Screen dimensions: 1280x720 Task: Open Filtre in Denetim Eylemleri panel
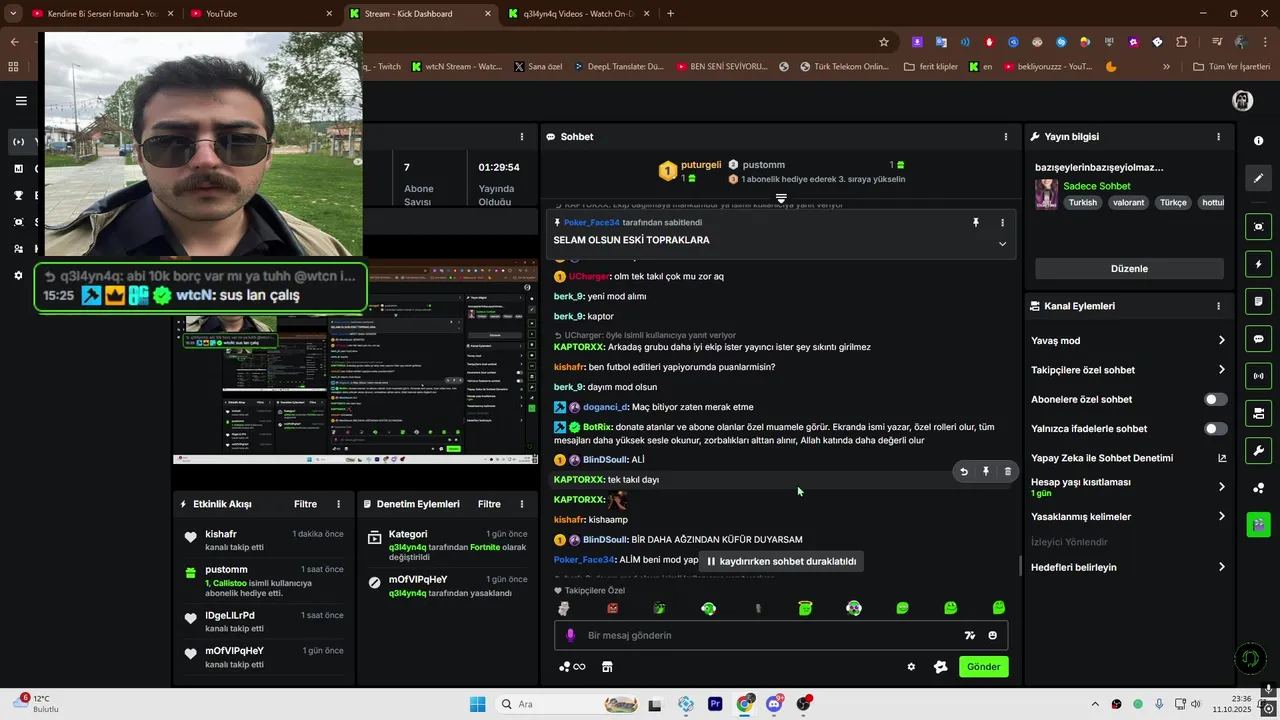[x=489, y=504]
